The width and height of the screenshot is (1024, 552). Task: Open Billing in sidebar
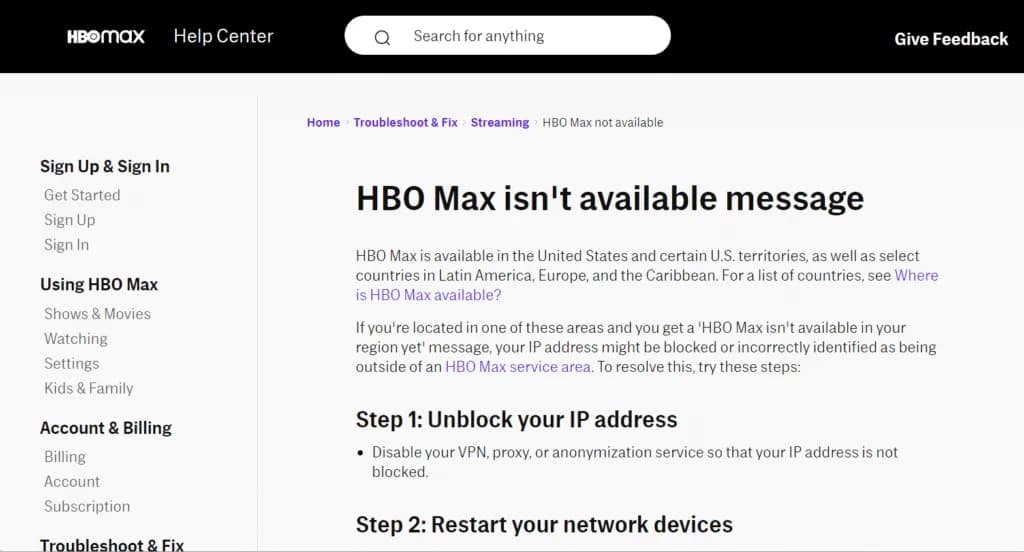click(65, 457)
